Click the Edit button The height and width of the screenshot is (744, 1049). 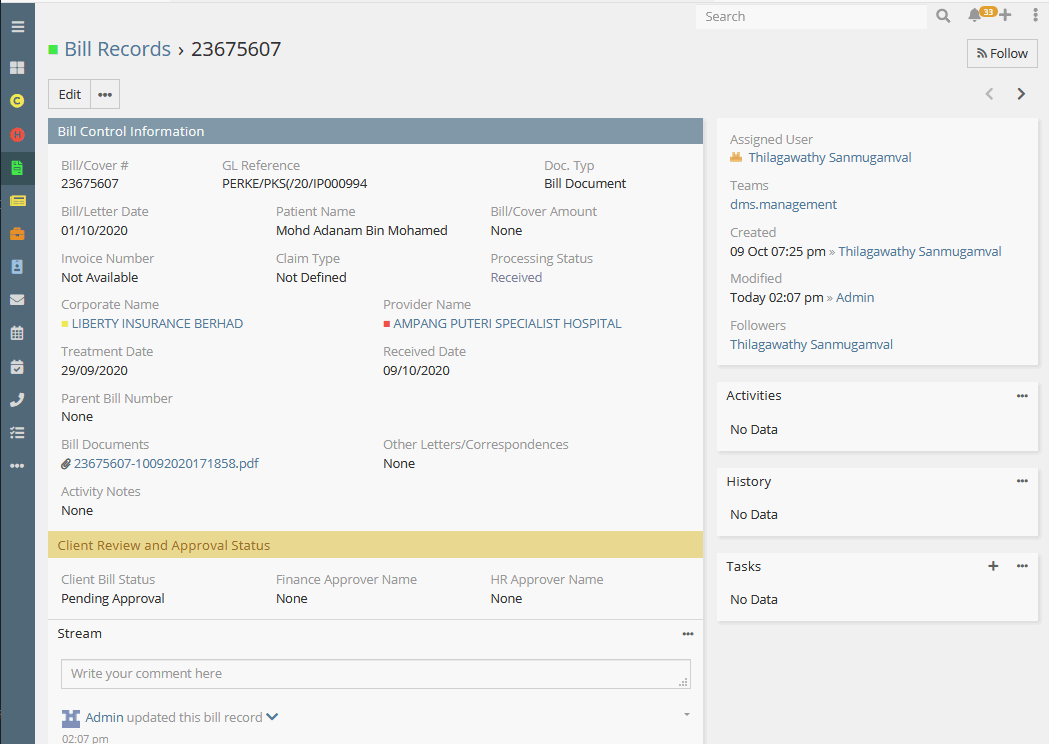(70, 95)
